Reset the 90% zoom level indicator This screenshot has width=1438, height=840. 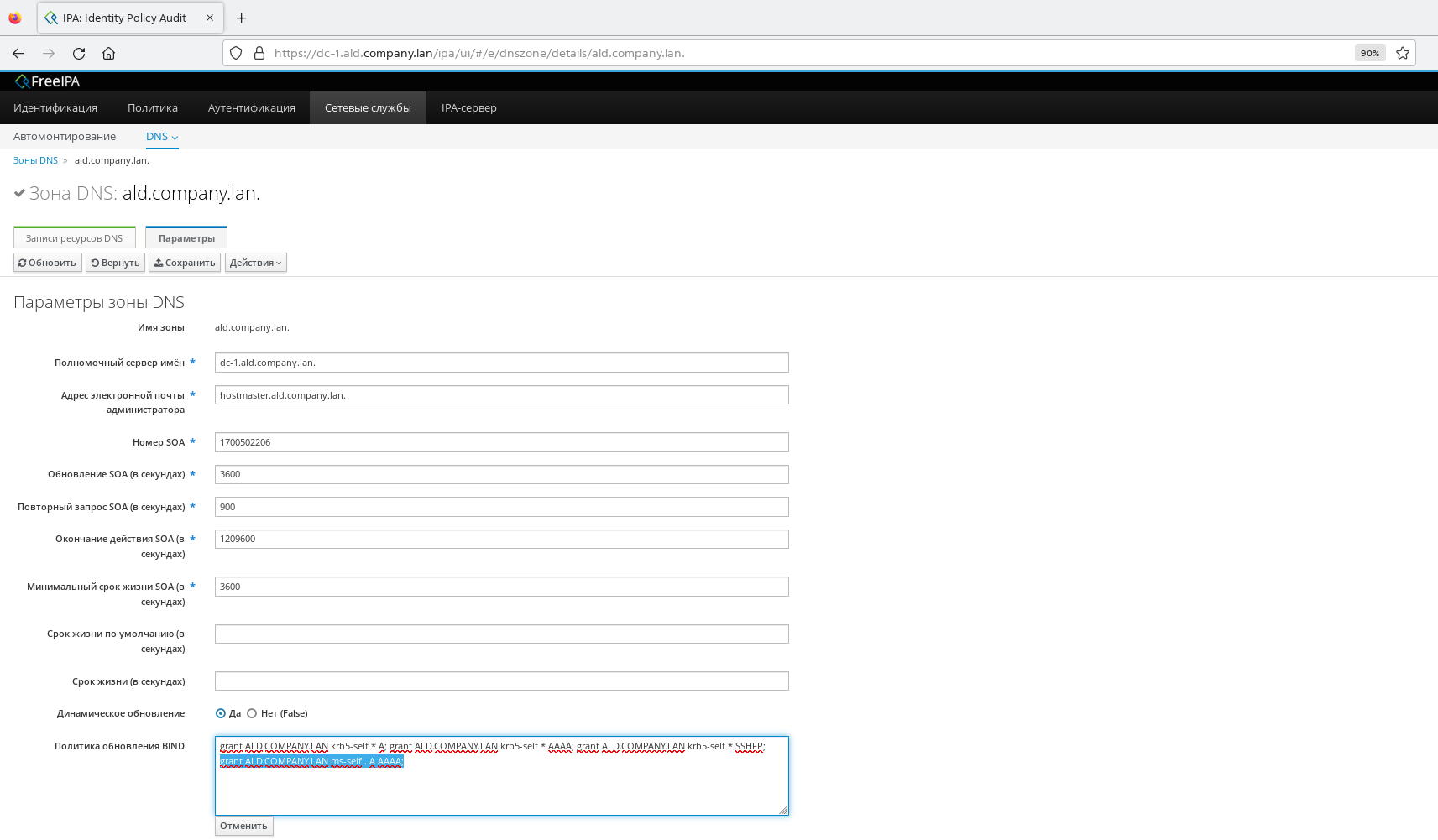point(1370,53)
